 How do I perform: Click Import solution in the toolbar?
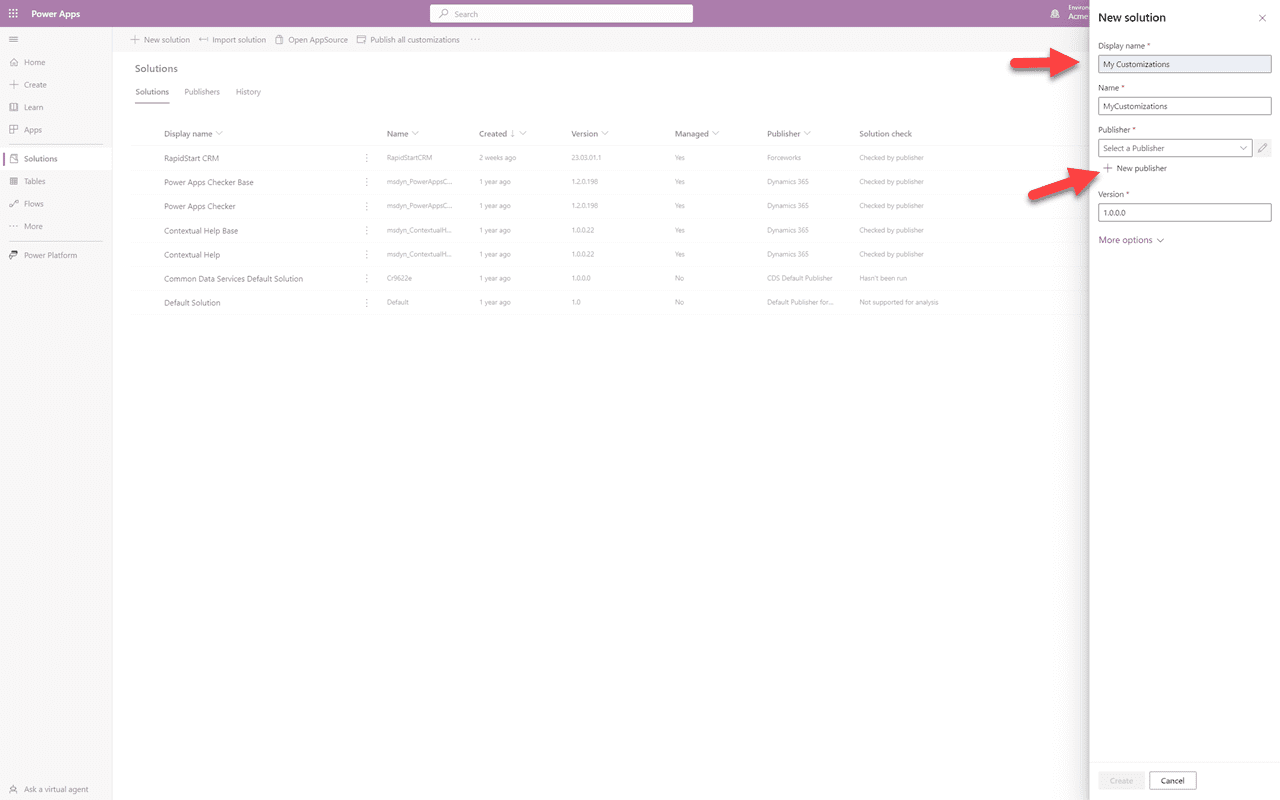pyautogui.click(x=232, y=39)
